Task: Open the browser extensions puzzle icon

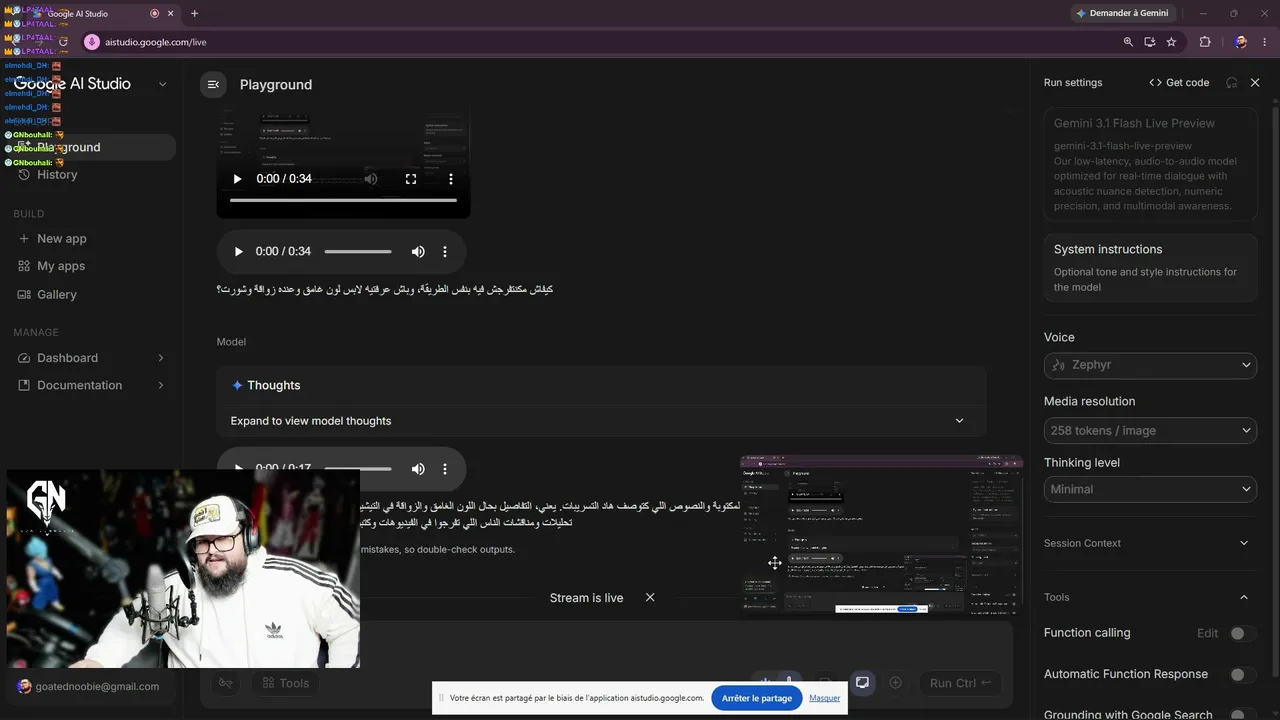Action: pyautogui.click(x=1204, y=42)
